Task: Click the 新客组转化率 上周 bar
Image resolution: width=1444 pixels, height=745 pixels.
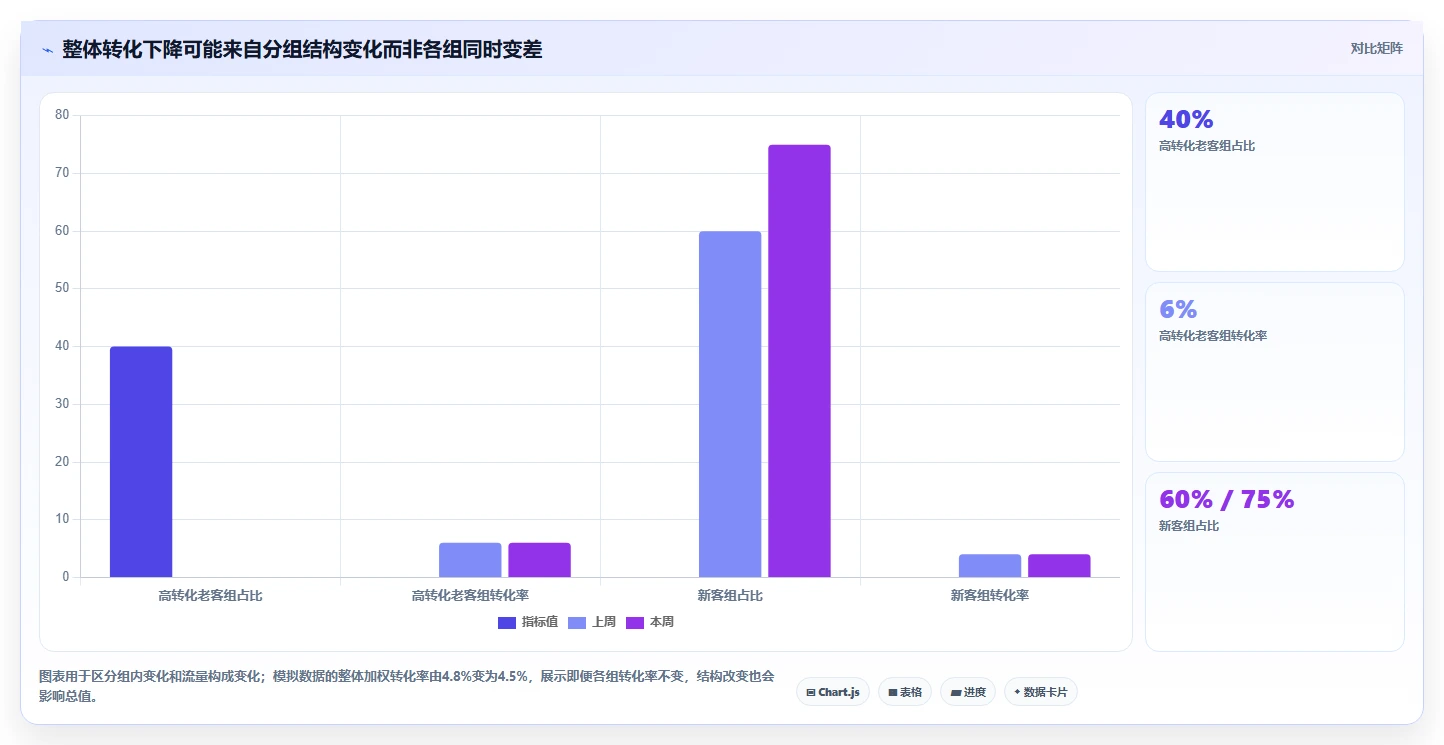Action: tap(990, 566)
